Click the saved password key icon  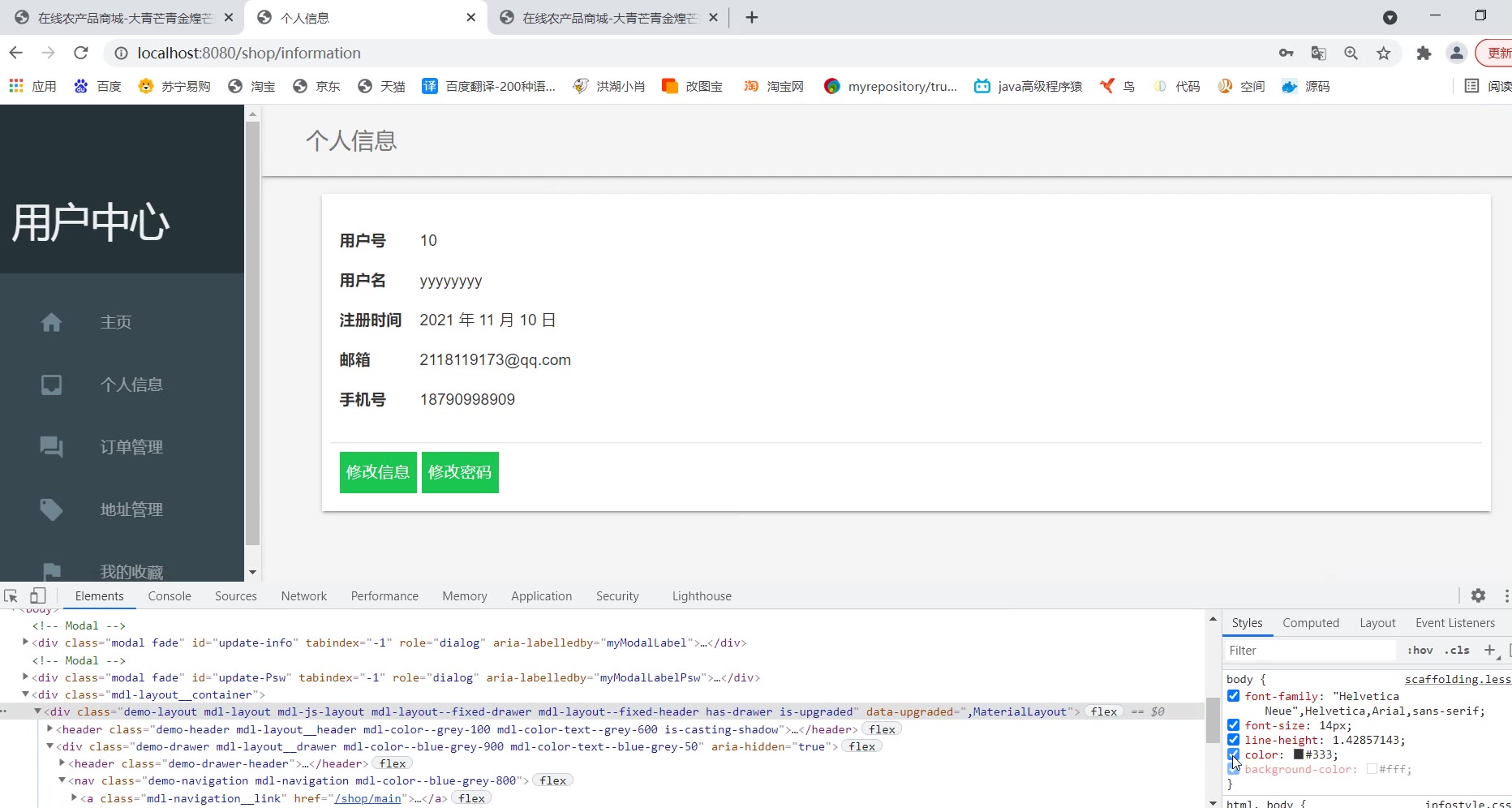pos(1286,53)
